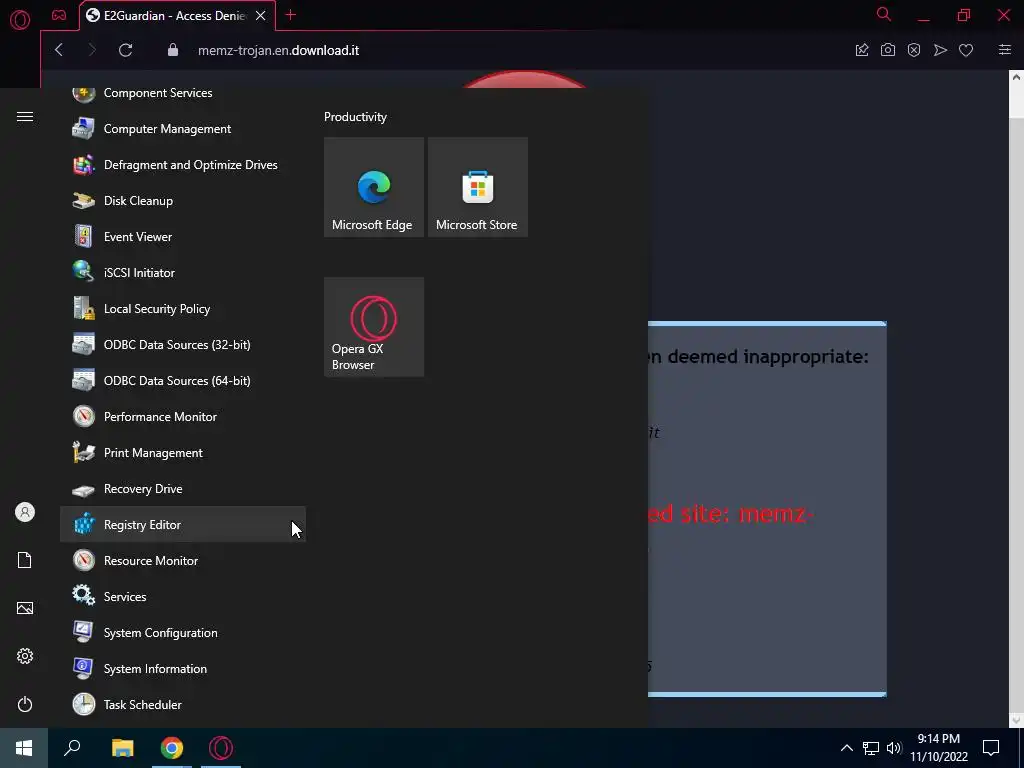Click the Microsoft Store tile
Screen dimensions: 1024x768
click(x=477, y=187)
